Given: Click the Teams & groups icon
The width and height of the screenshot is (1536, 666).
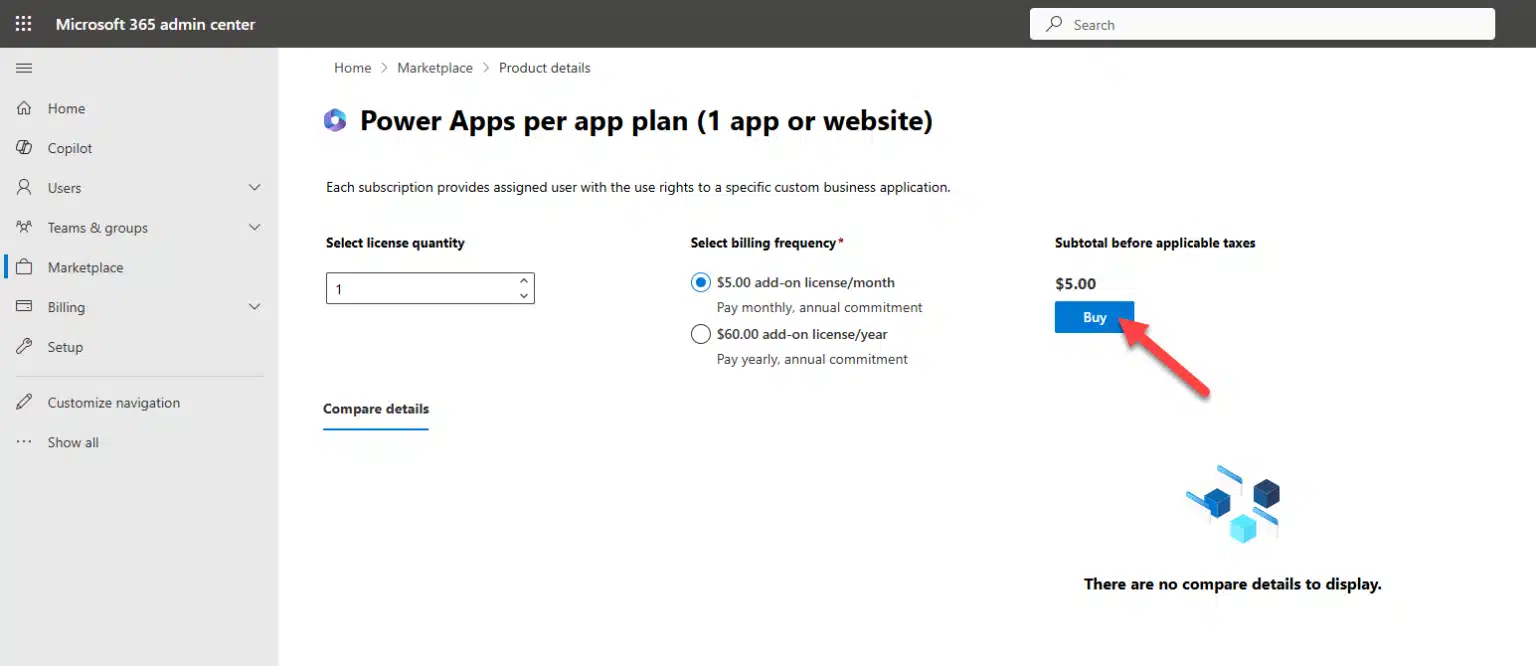Looking at the screenshot, I should pyautogui.click(x=25, y=227).
